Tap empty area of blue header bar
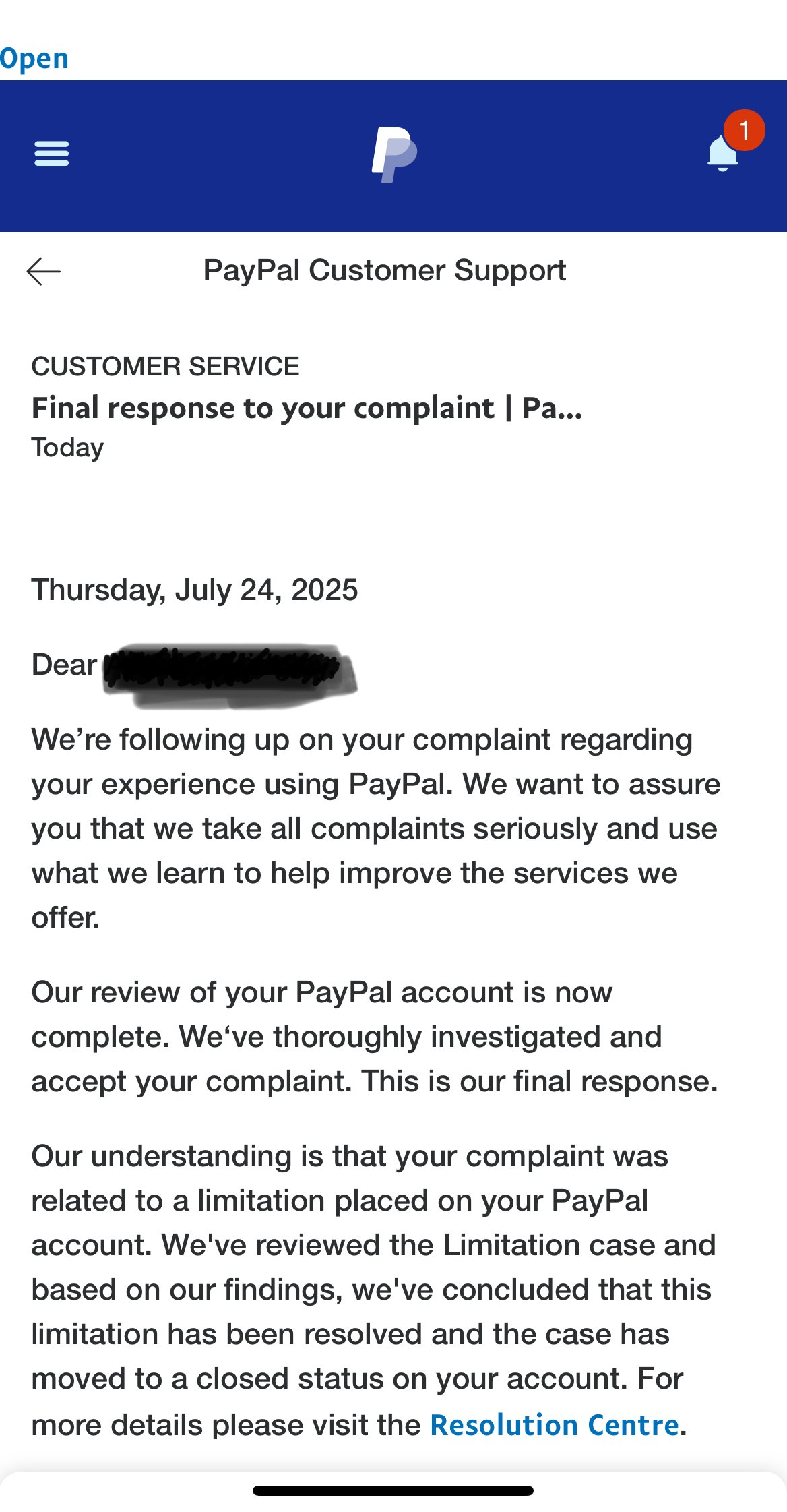Viewport: 787px width, 1512px height. point(216,155)
